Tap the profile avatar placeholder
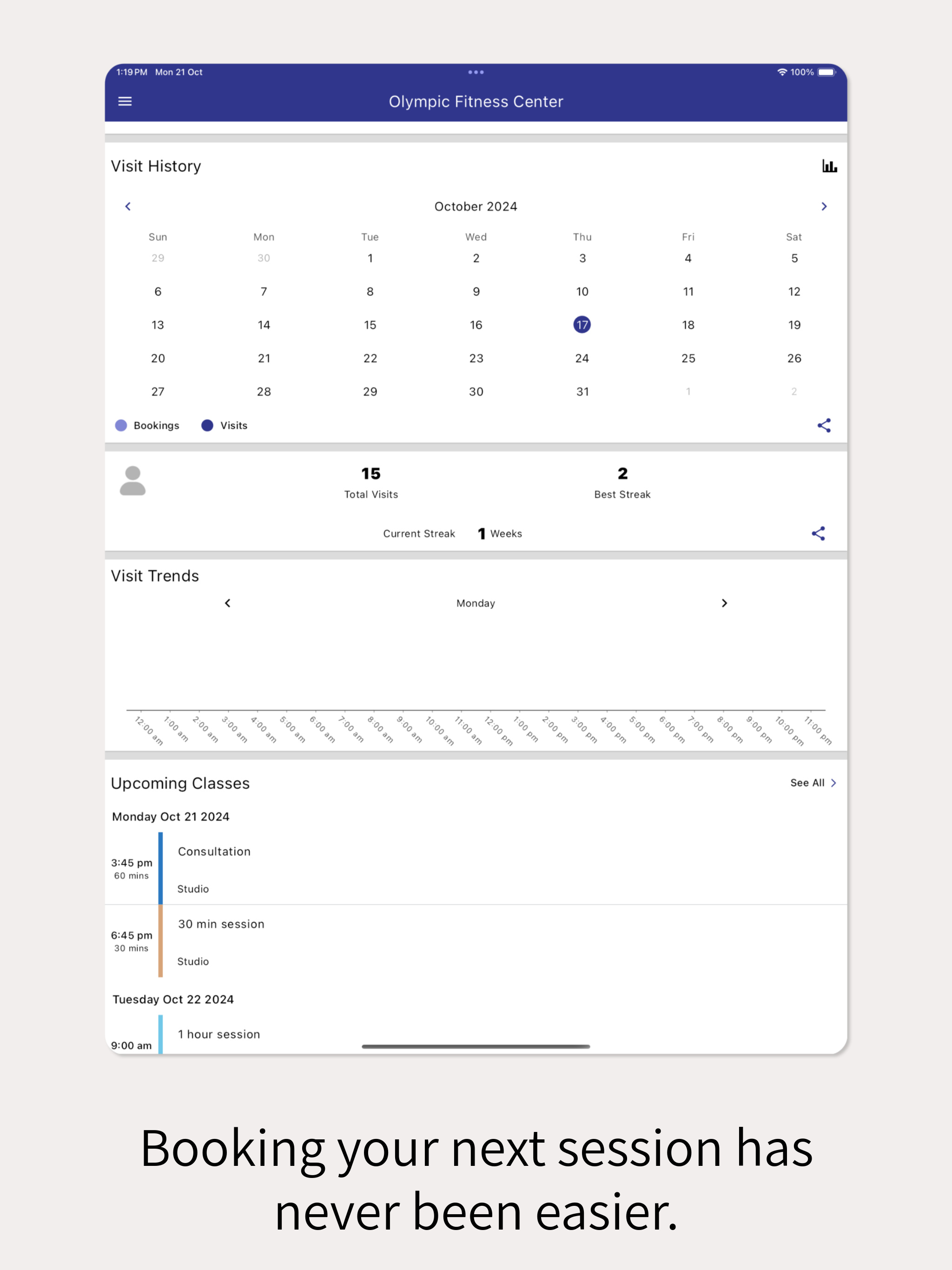The width and height of the screenshot is (952, 1270). tap(132, 481)
